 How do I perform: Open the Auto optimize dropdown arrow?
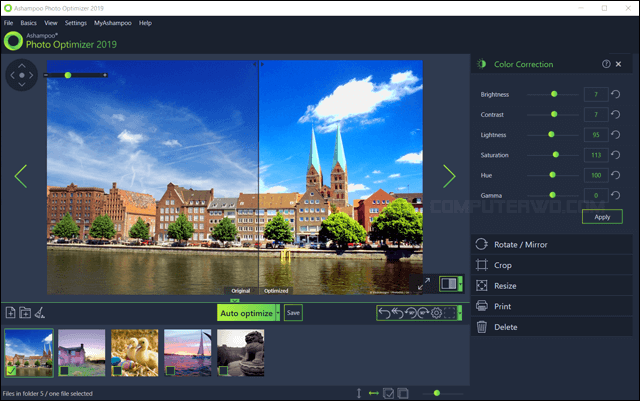278,313
